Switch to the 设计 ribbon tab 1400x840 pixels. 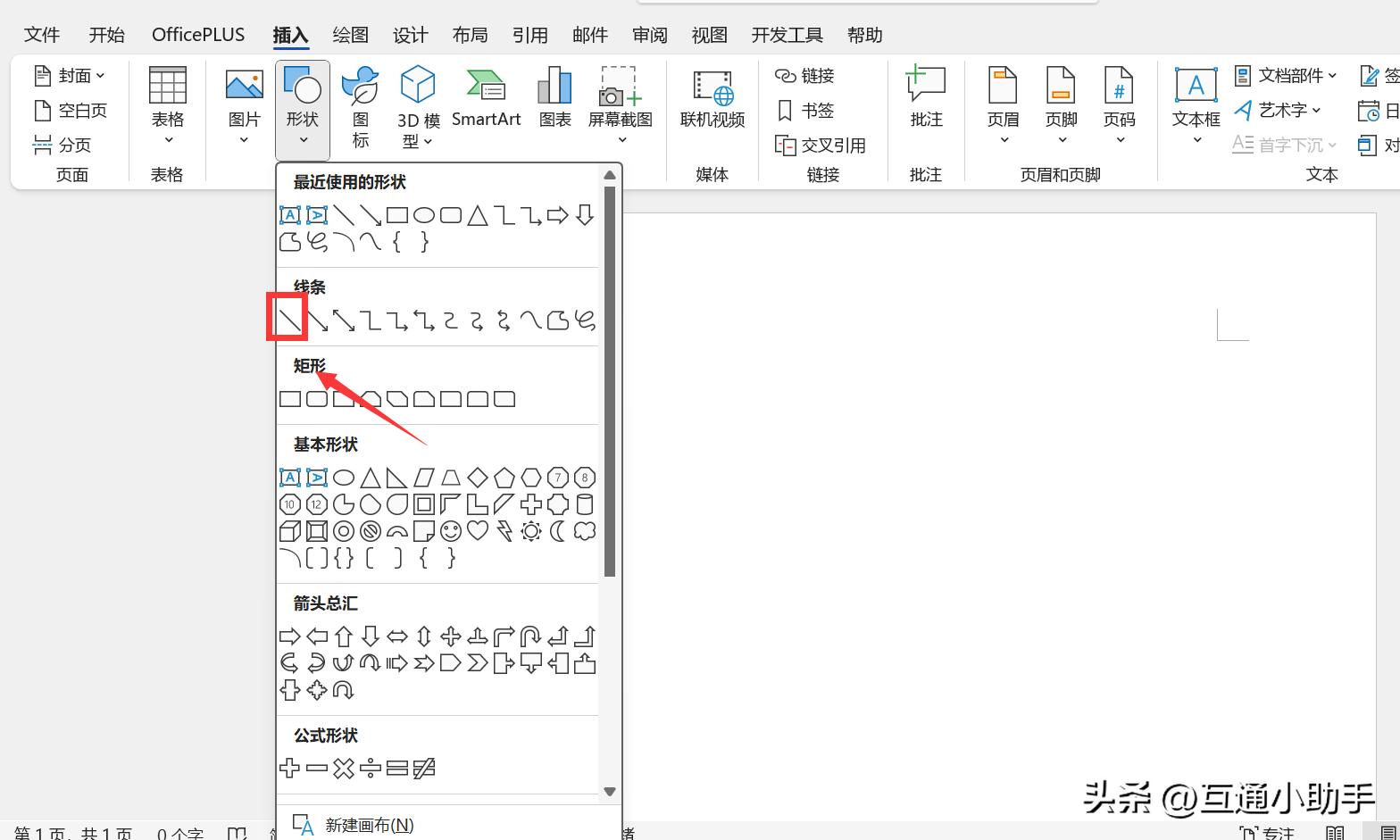click(410, 35)
